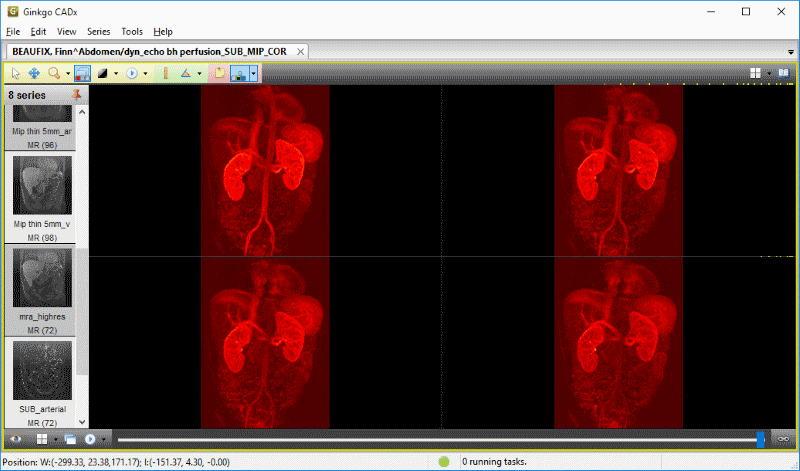The height and width of the screenshot is (471, 800).
Task: Select the Mip thin 5mm_ar series thumbnail
Action: pyautogui.click(x=42, y=113)
